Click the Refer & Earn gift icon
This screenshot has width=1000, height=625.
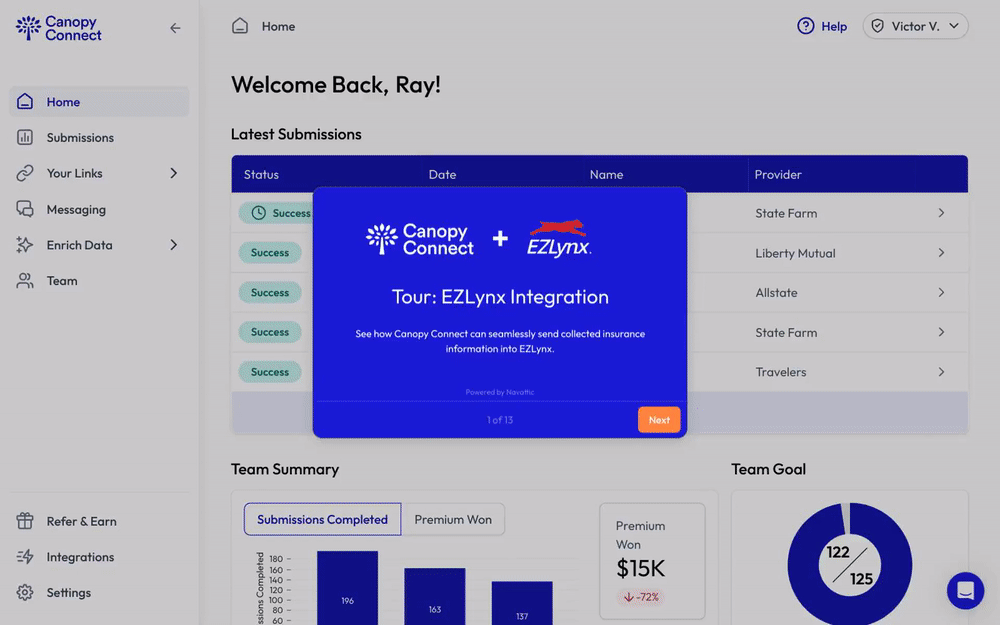pos(25,521)
